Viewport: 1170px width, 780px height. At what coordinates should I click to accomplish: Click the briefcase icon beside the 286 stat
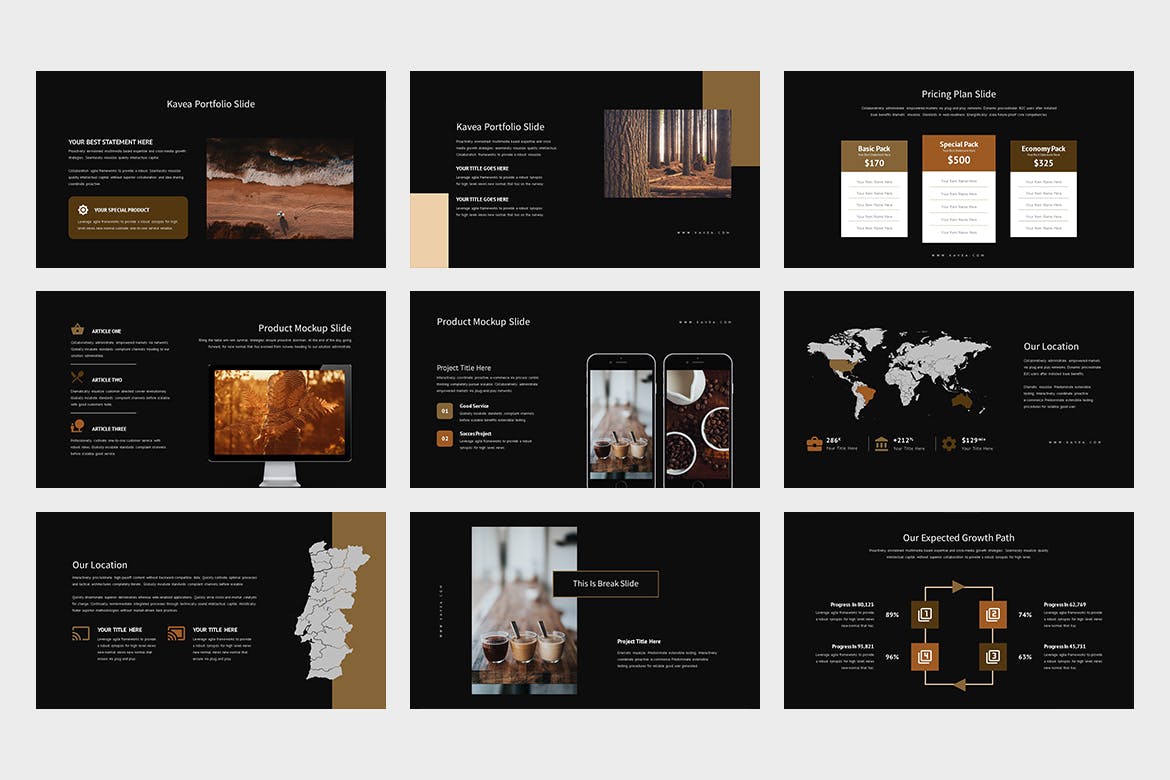815,443
